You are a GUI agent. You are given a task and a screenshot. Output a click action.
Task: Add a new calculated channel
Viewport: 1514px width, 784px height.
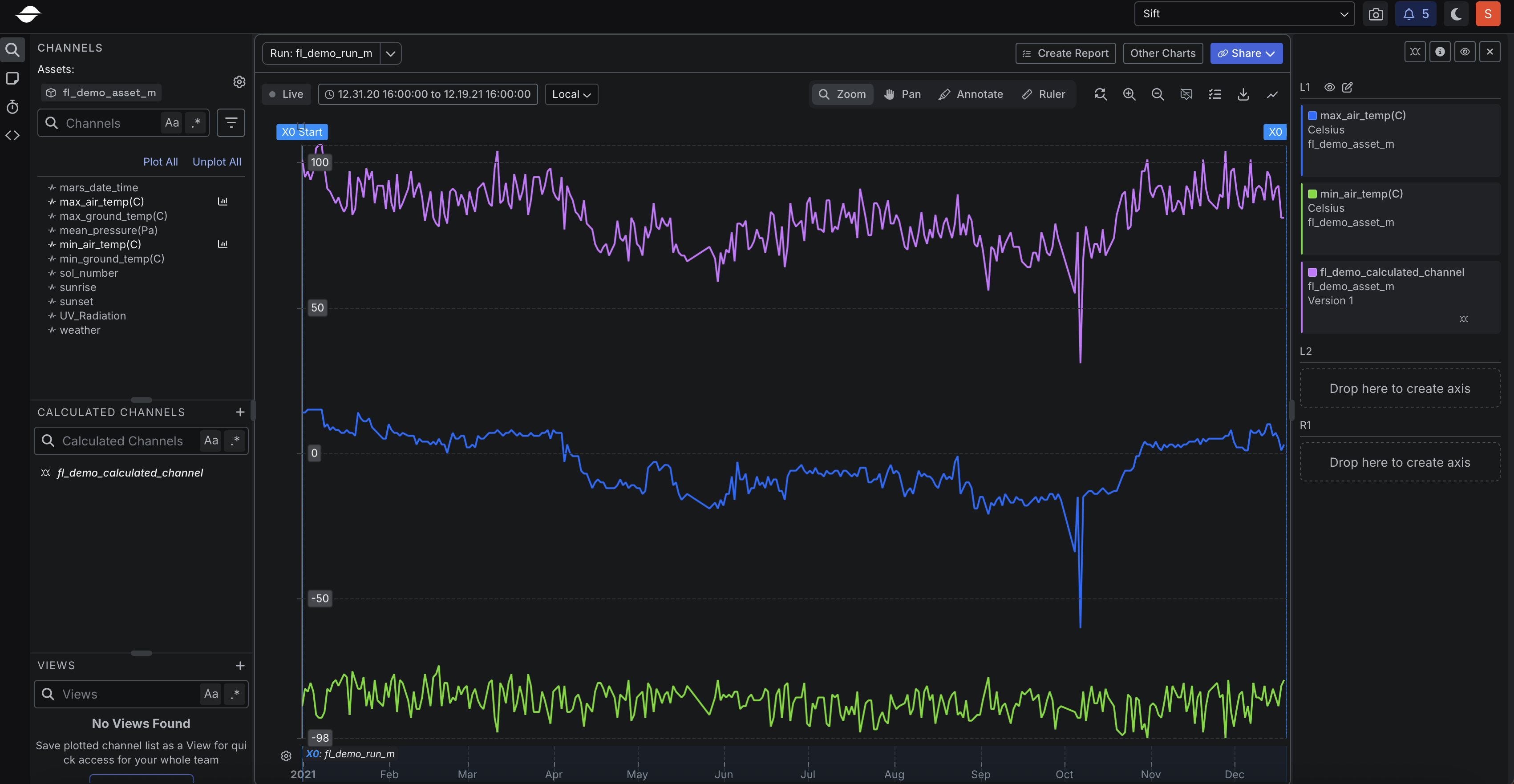point(240,412)
